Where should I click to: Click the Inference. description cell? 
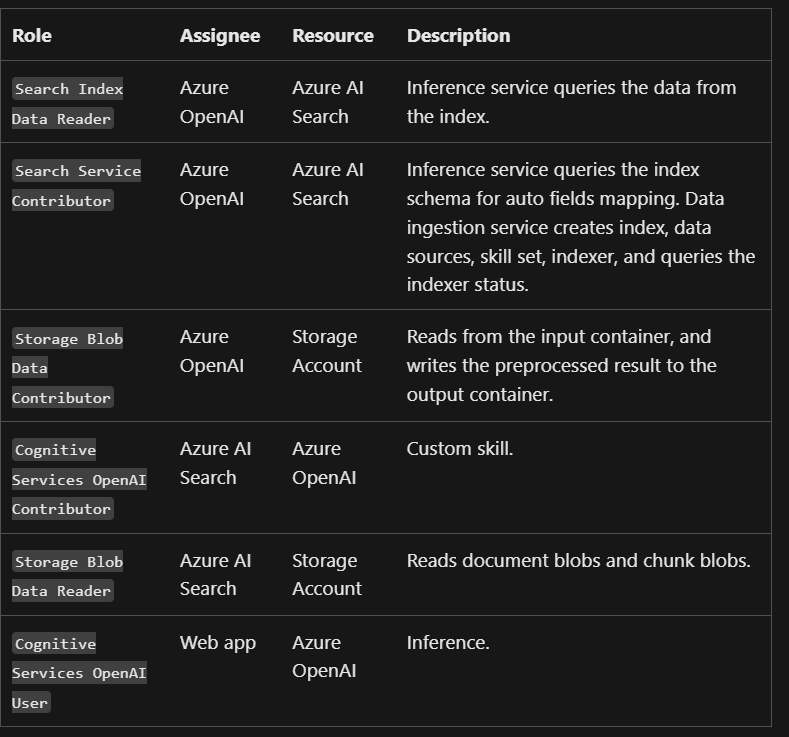[448, 643]
